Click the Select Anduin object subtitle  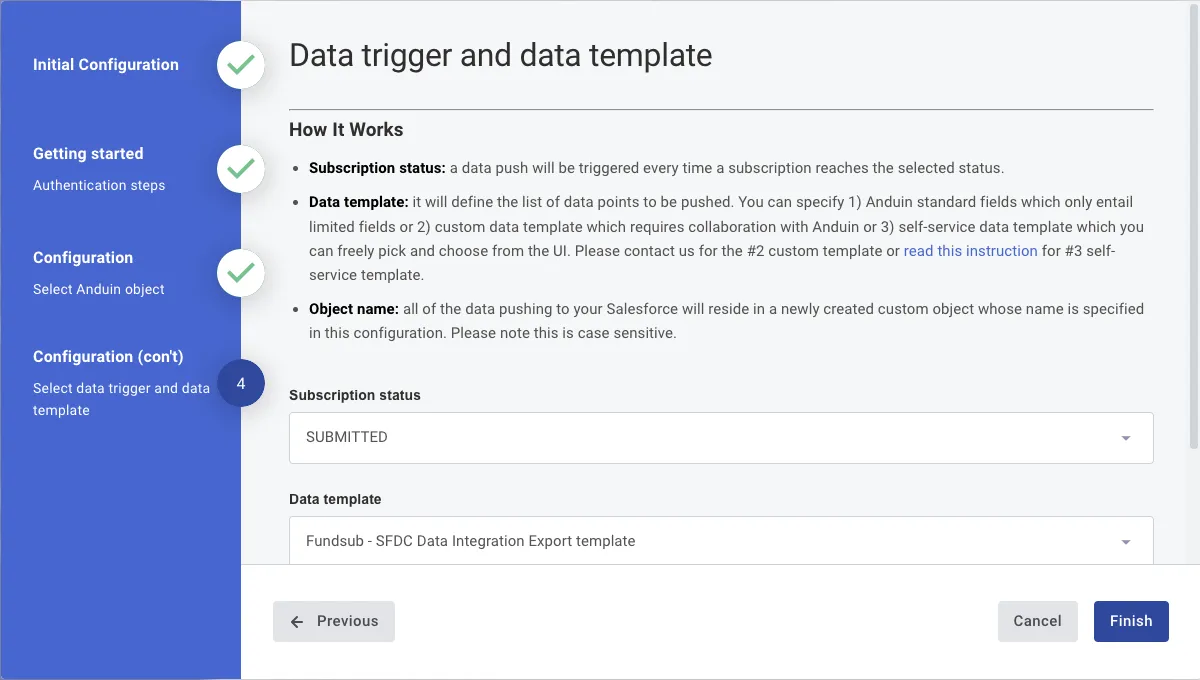pyautogui.click(x=99, y=289)
